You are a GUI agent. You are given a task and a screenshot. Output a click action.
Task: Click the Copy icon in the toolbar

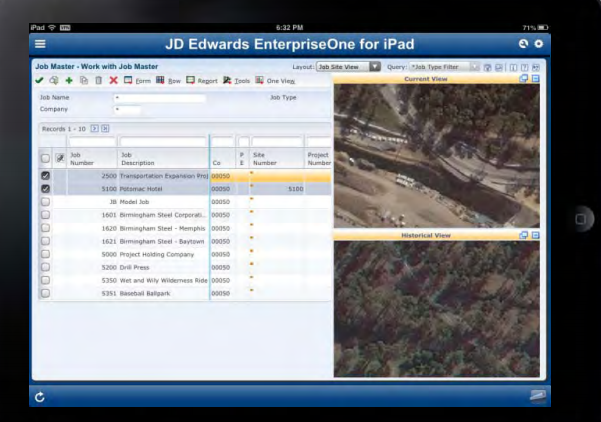84,80
